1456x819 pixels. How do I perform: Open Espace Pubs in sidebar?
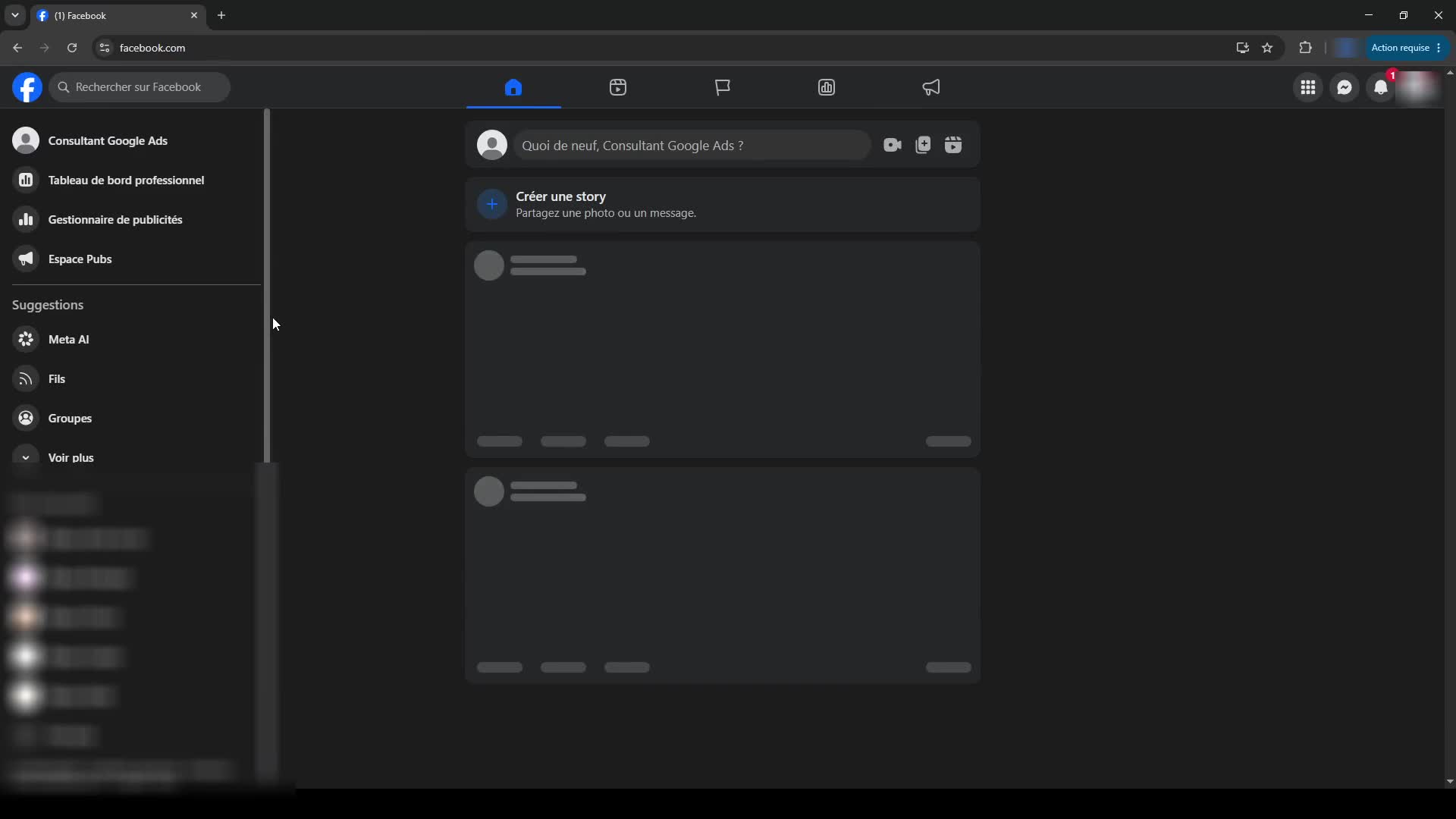(133, 259)
